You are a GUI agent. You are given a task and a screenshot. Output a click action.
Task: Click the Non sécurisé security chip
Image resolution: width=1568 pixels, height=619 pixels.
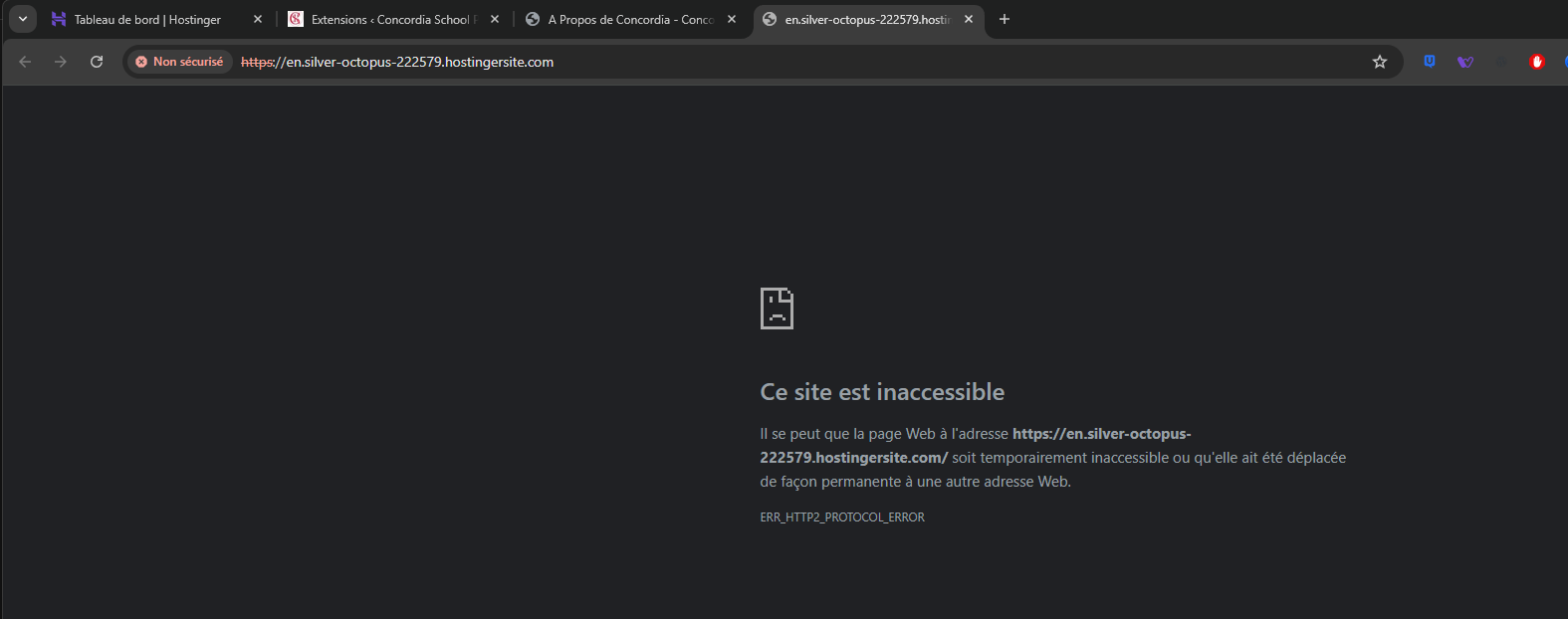click(x=179, y=62)
